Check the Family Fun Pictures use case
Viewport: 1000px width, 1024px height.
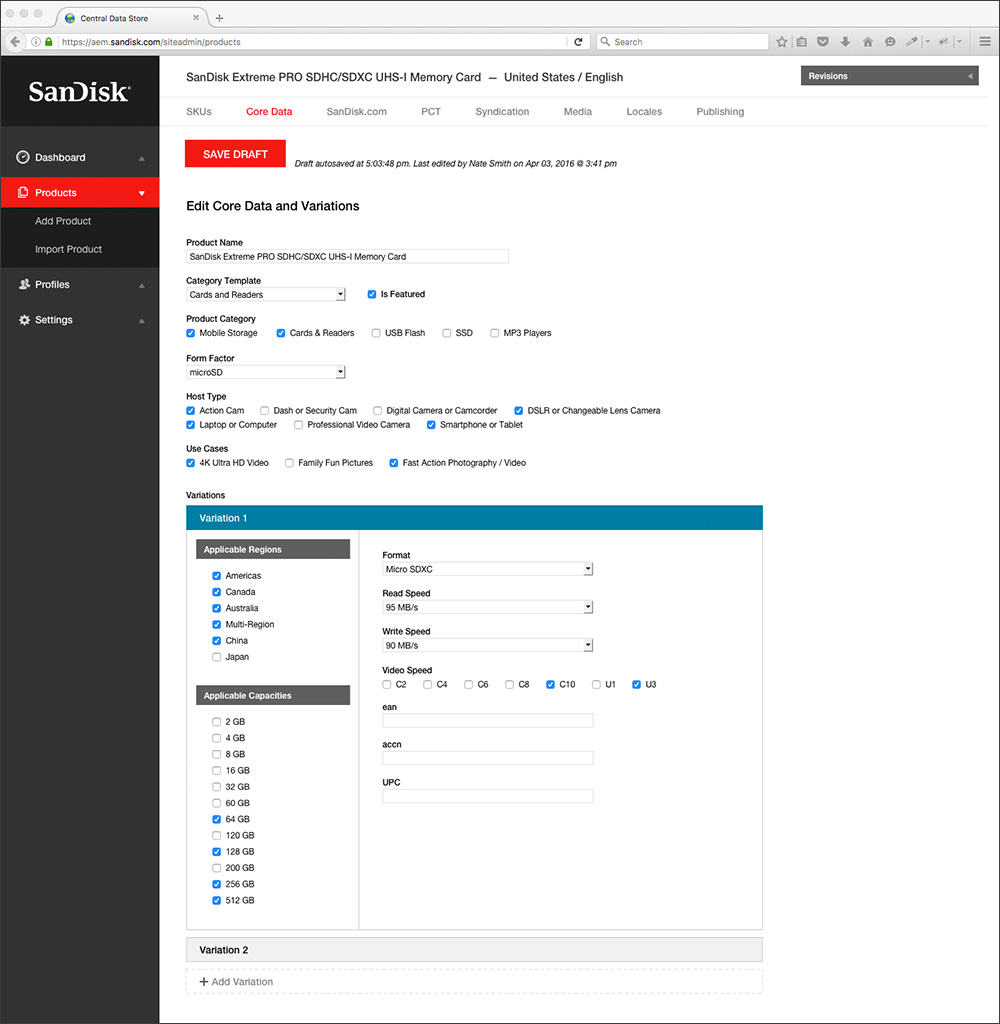point(289,463)
